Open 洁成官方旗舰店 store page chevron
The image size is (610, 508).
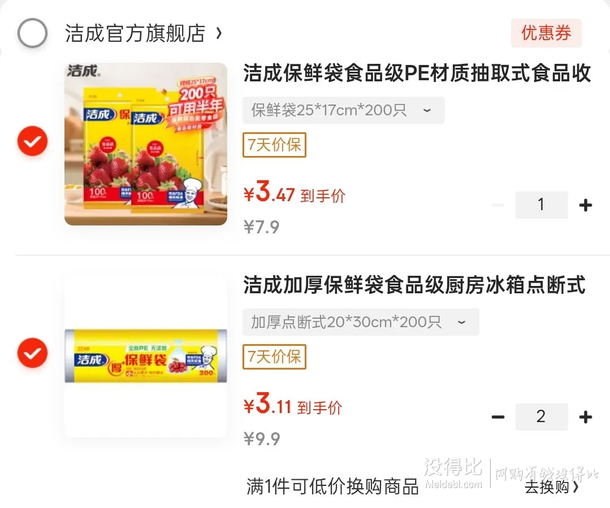[x=219, y=33]
